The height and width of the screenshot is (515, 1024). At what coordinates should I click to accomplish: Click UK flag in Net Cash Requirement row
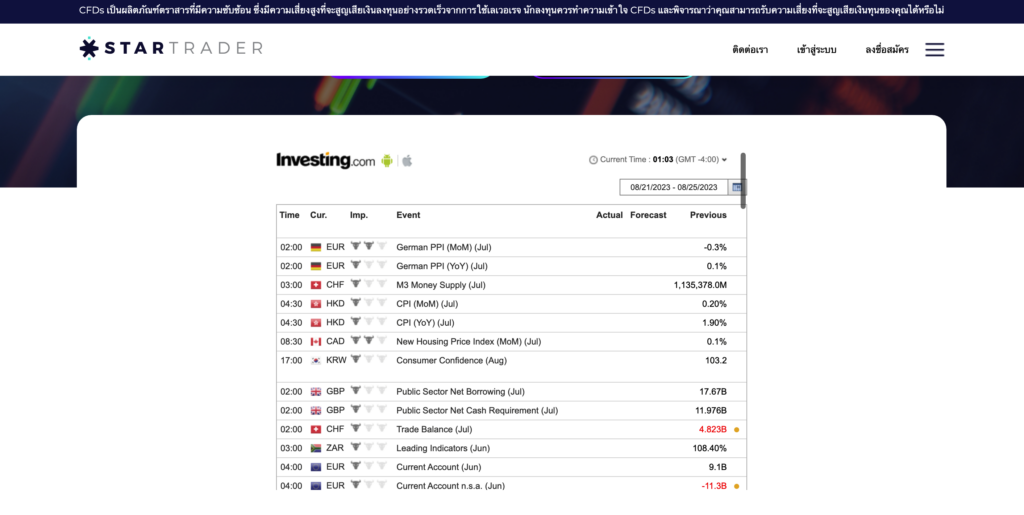pos(316,411)
